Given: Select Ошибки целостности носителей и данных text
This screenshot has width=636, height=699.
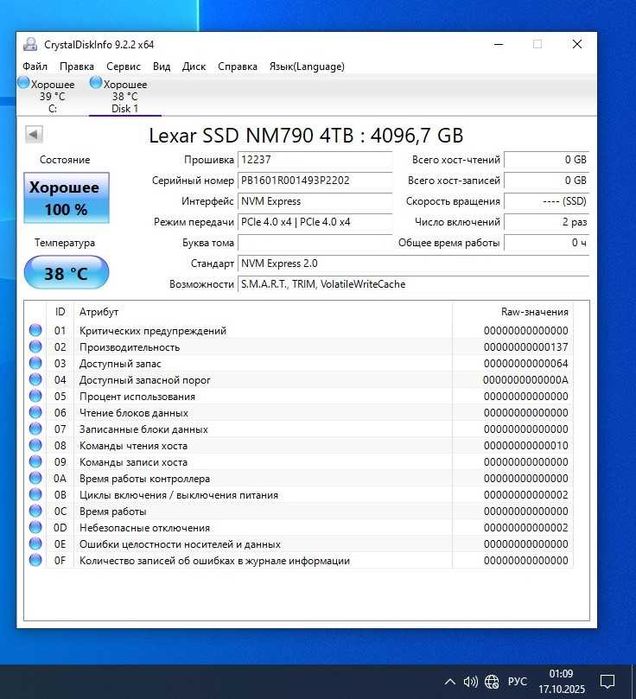Looking at the screenshot, I should click(180, 544).
